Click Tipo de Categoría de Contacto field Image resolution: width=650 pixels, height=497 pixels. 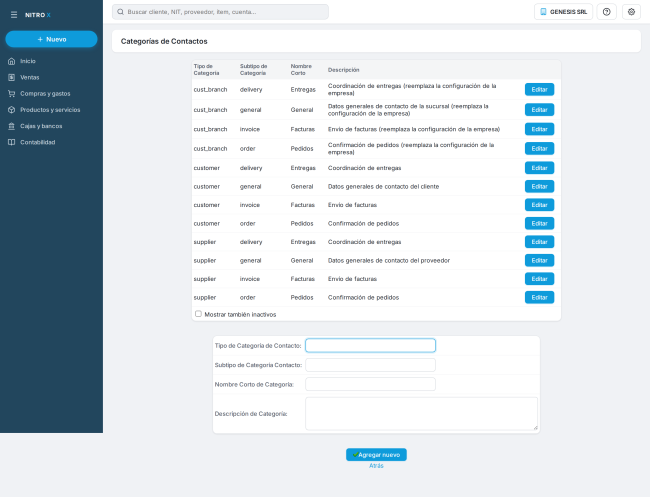tap(371, 346)
